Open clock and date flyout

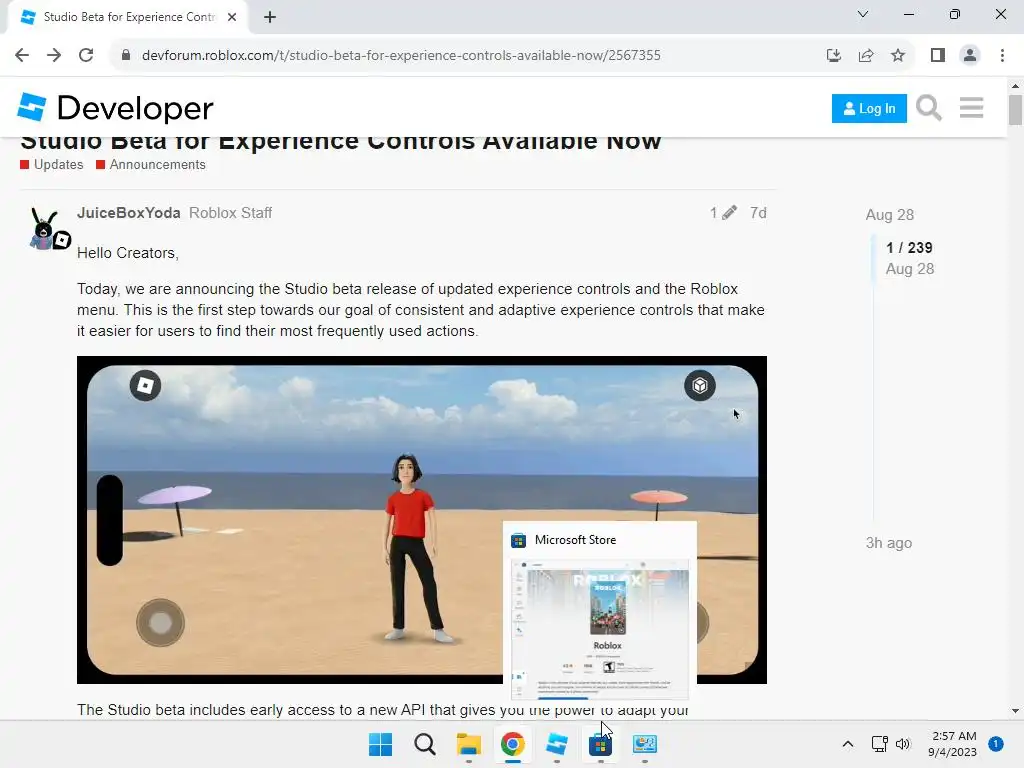pos(953,744)
